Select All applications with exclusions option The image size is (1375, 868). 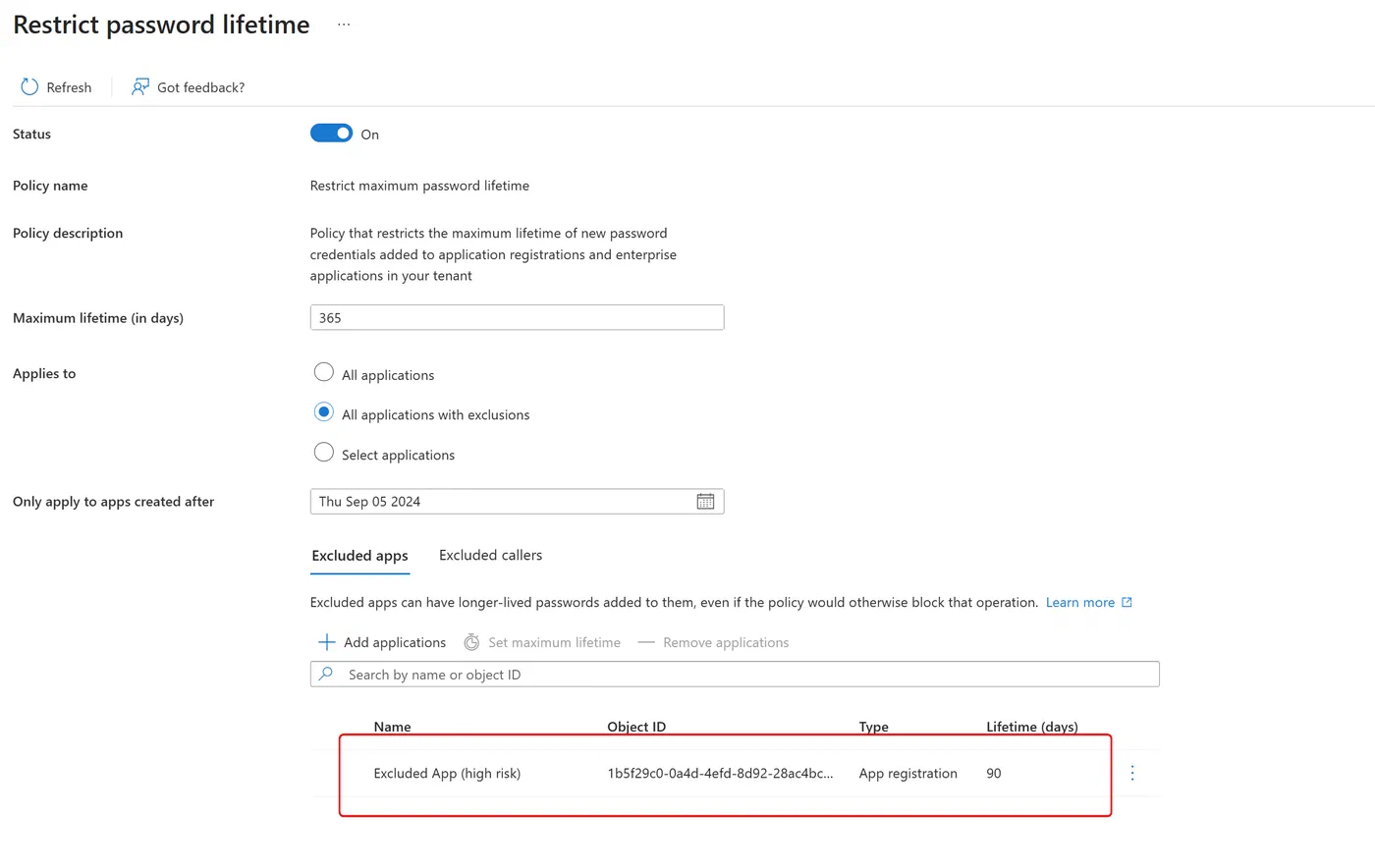(323, 412)
